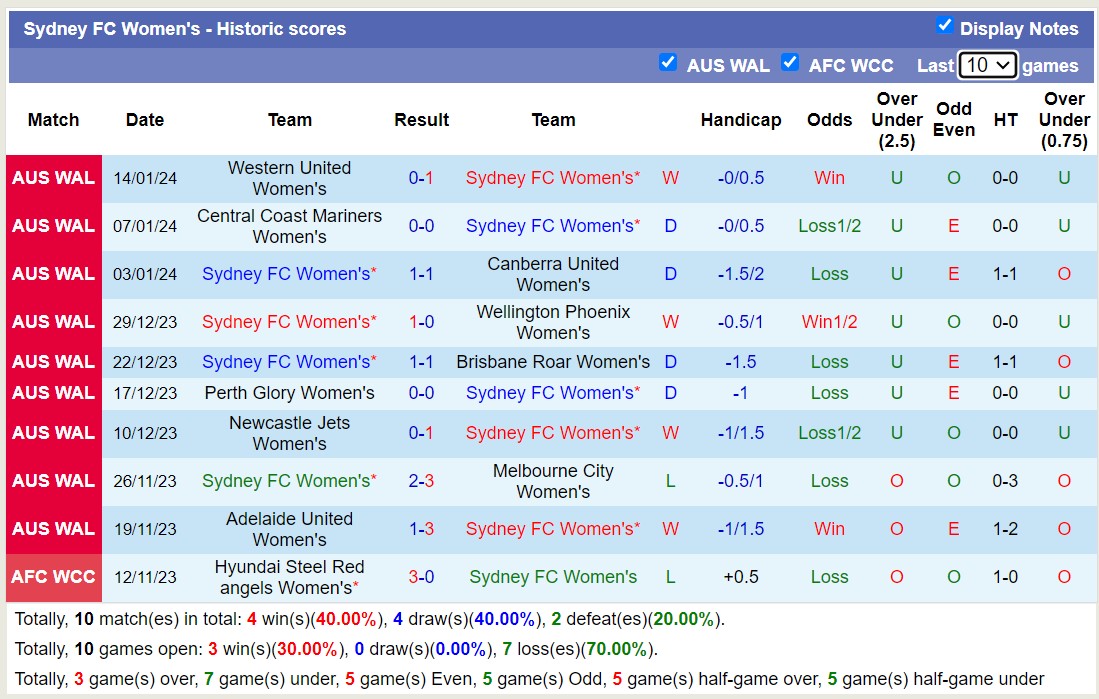Viewport: 1099px width, 699px height.
Task: Click the Win odds entry on the first row
Action: point(829,177)
